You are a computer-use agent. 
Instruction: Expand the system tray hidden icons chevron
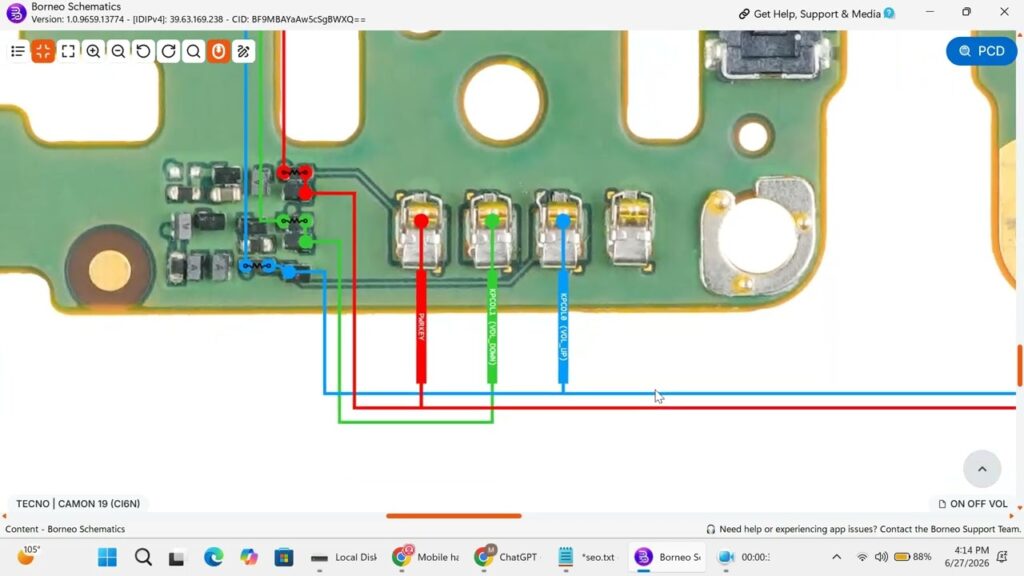(836, 557)
